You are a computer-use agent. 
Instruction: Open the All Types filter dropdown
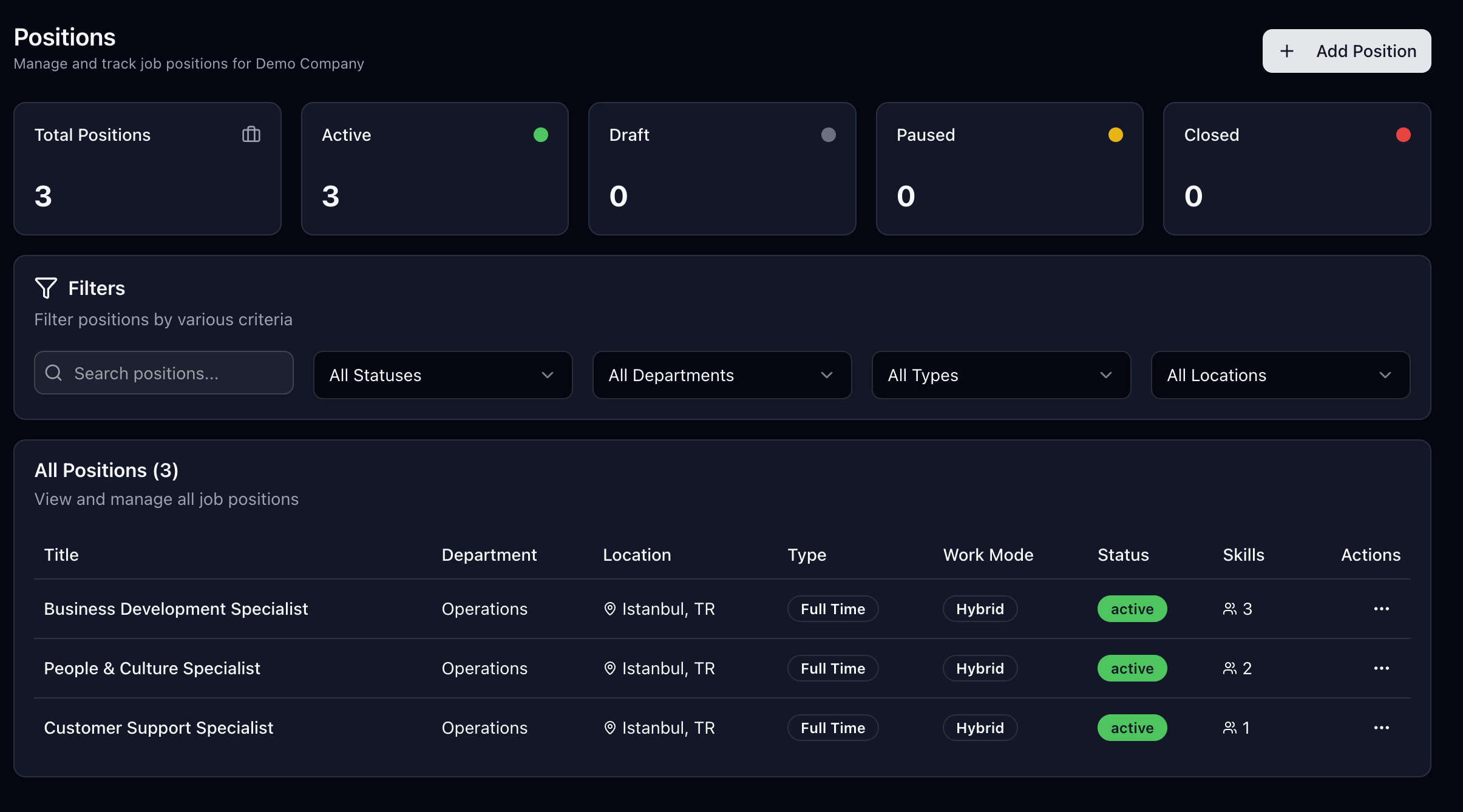coord(1001,375)
